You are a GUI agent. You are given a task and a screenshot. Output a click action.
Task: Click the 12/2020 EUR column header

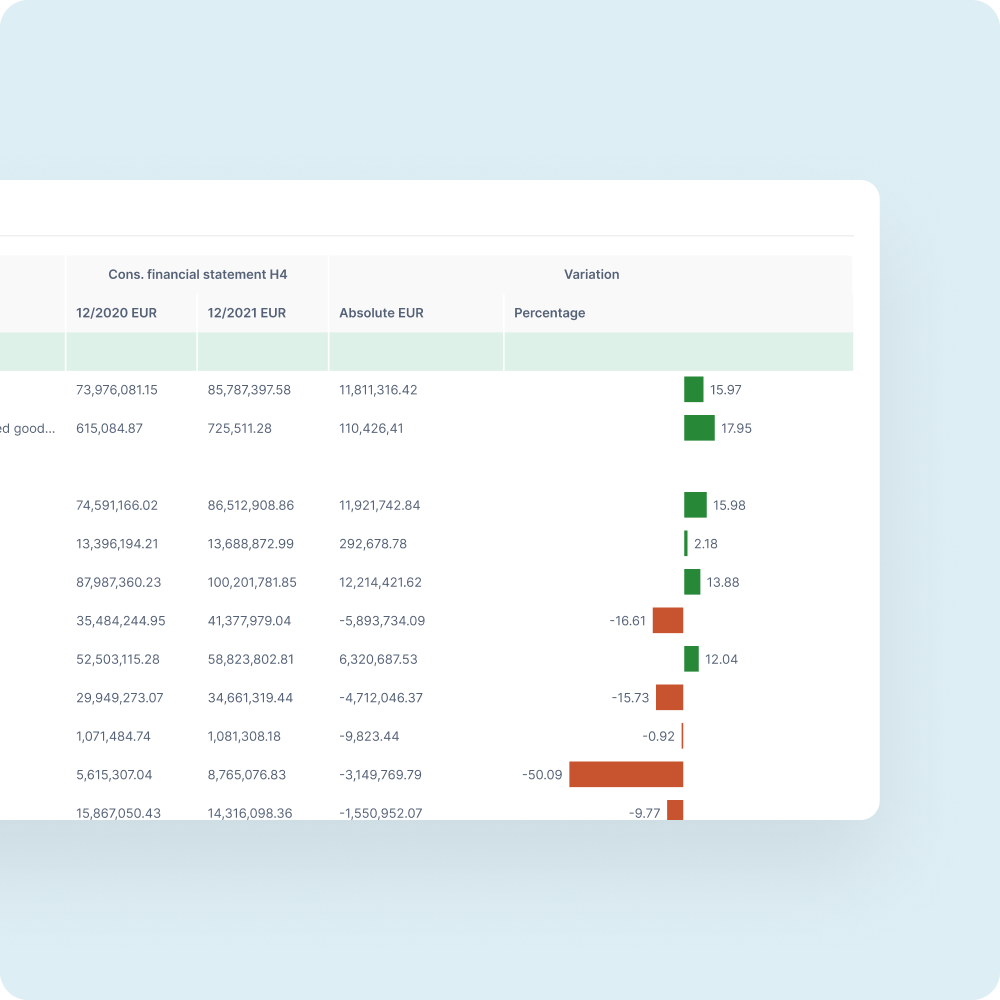[x=116, y=313]
